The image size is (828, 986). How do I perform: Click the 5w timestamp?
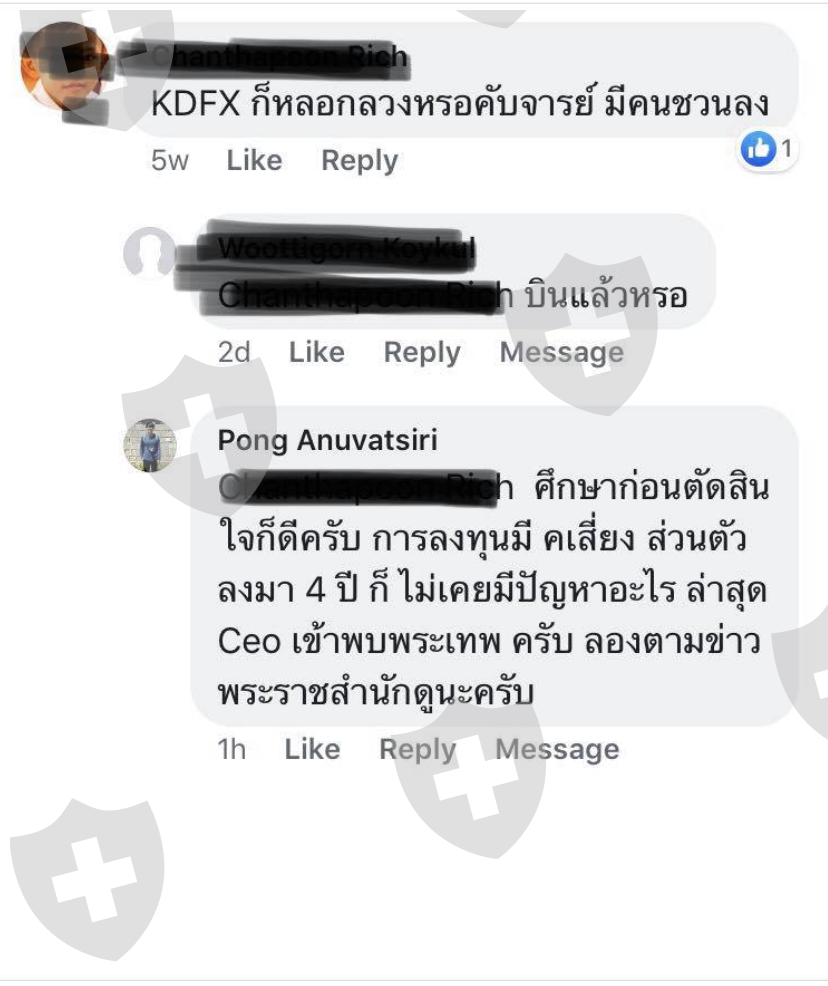coord(170,161)
